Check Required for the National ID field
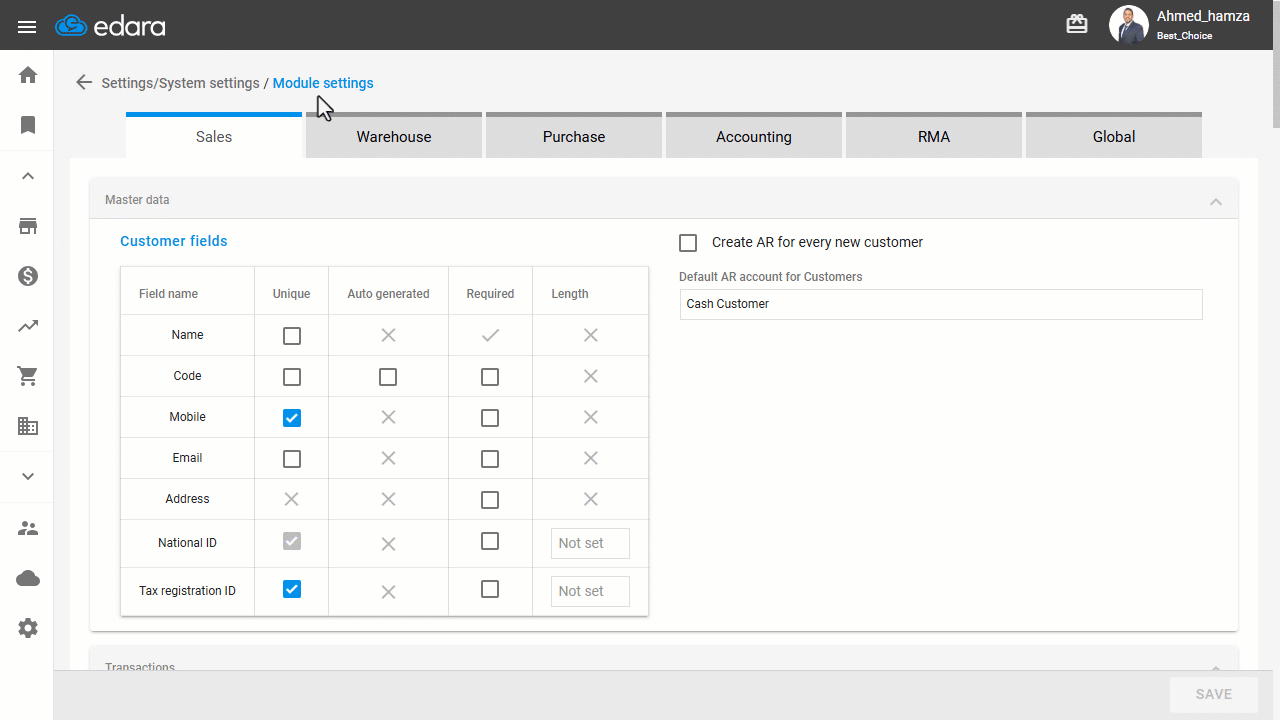 click(490, 541)
